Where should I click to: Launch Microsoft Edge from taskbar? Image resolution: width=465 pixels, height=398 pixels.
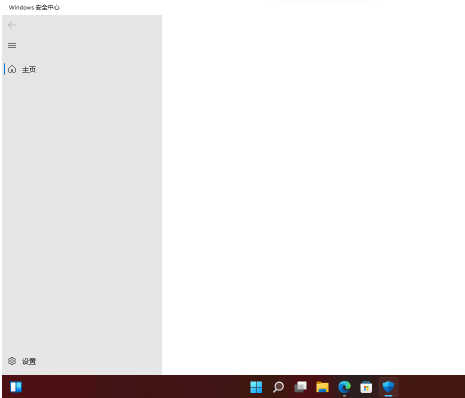pyautogui.click(x=344, y=387)
